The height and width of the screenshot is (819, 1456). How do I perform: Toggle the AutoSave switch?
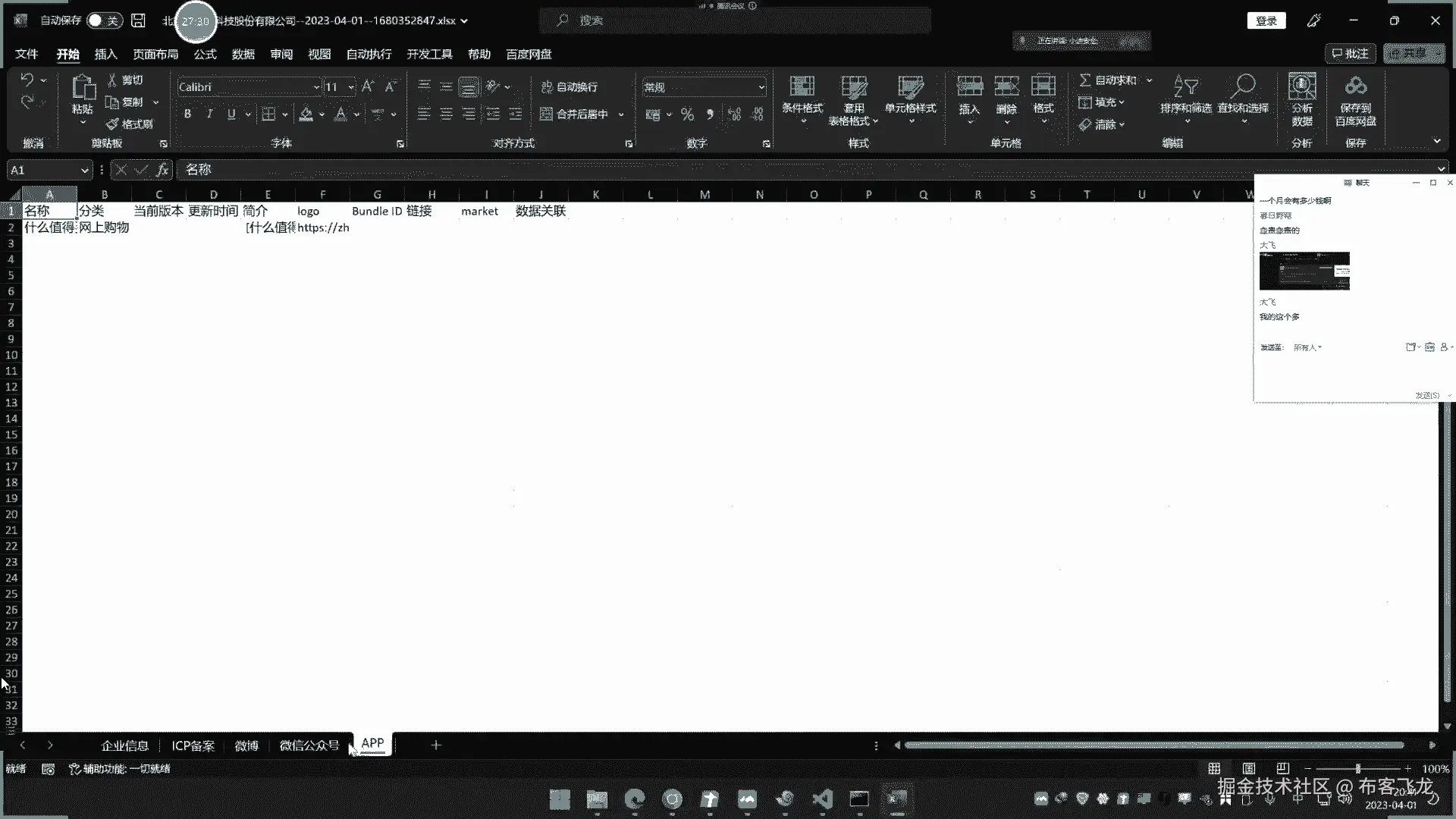pyautogui.click(x=104, y=20)
